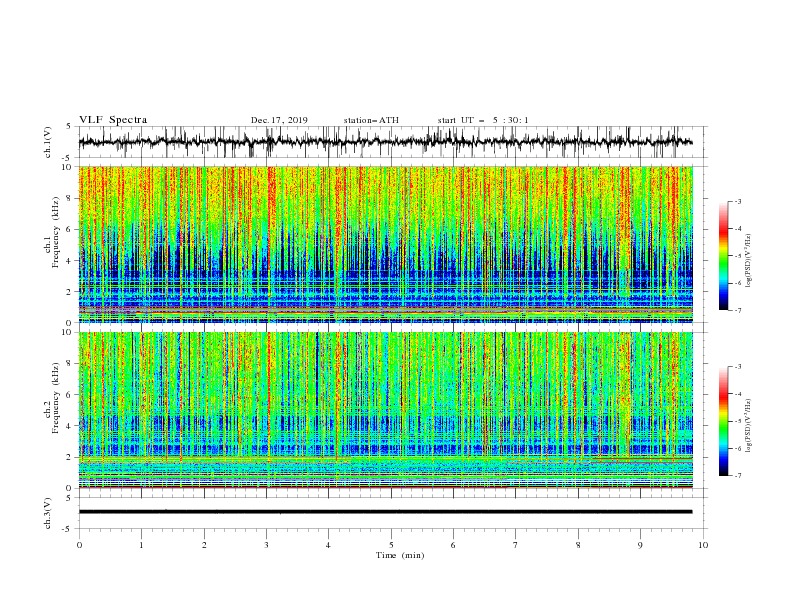Click inside the ch.2 spectrogram panel
This screenshot has width=792, height=612.
coord(386,410)
